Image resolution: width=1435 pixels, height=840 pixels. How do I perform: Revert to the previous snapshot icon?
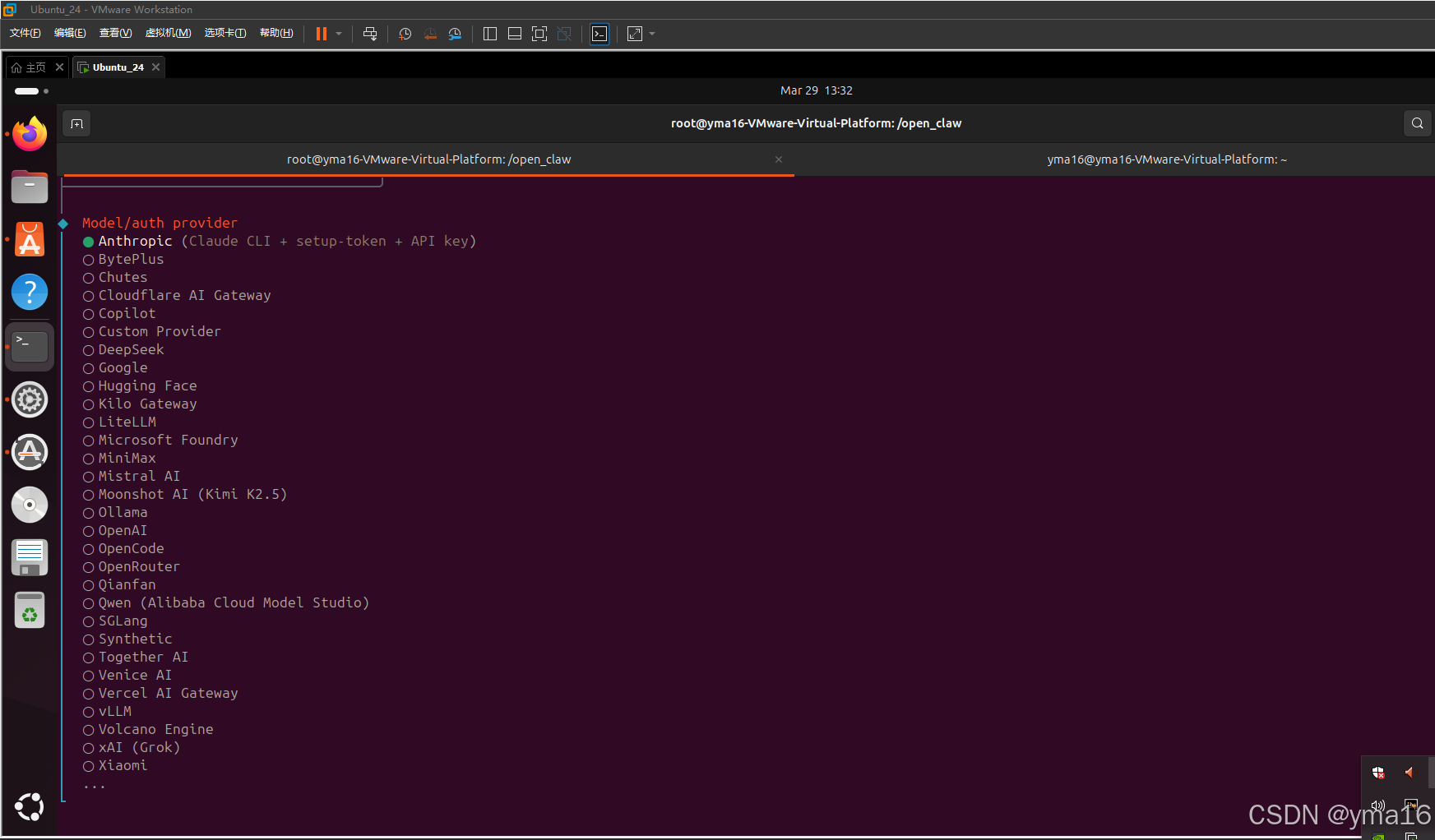click(430, 34)
